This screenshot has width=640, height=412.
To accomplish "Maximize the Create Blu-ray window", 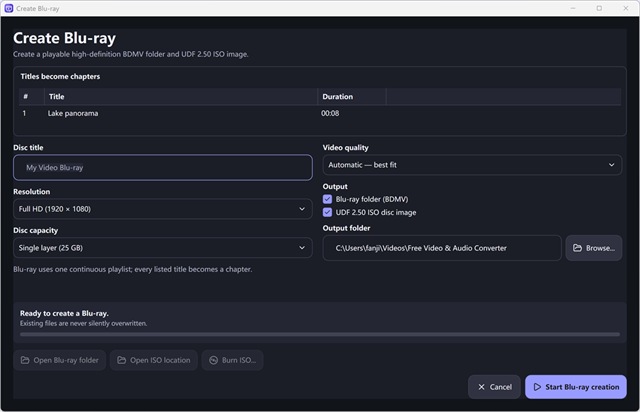I will (x=599, y=8).
